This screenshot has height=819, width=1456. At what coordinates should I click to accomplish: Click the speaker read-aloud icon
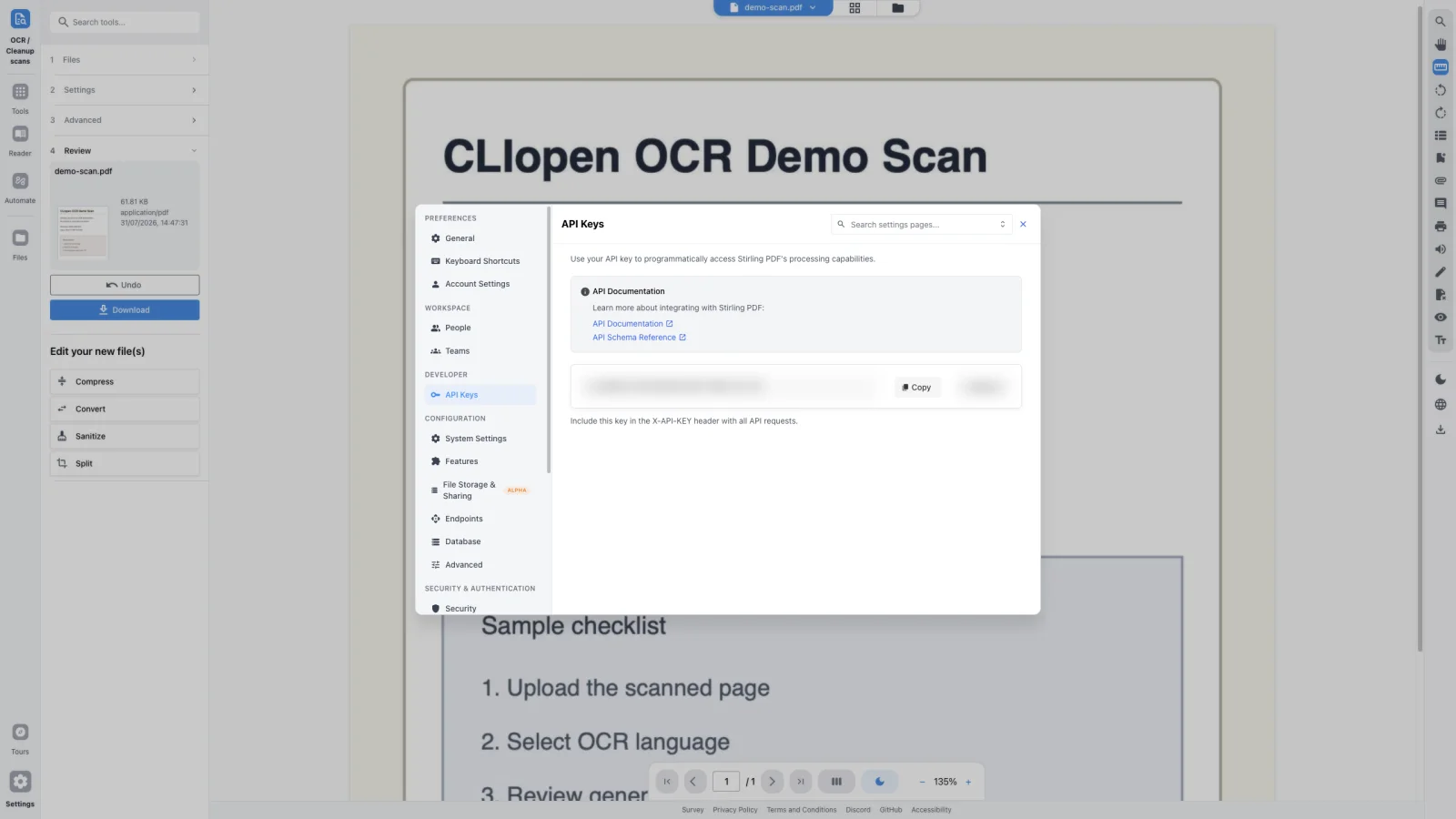click(x=1441, y=249)
